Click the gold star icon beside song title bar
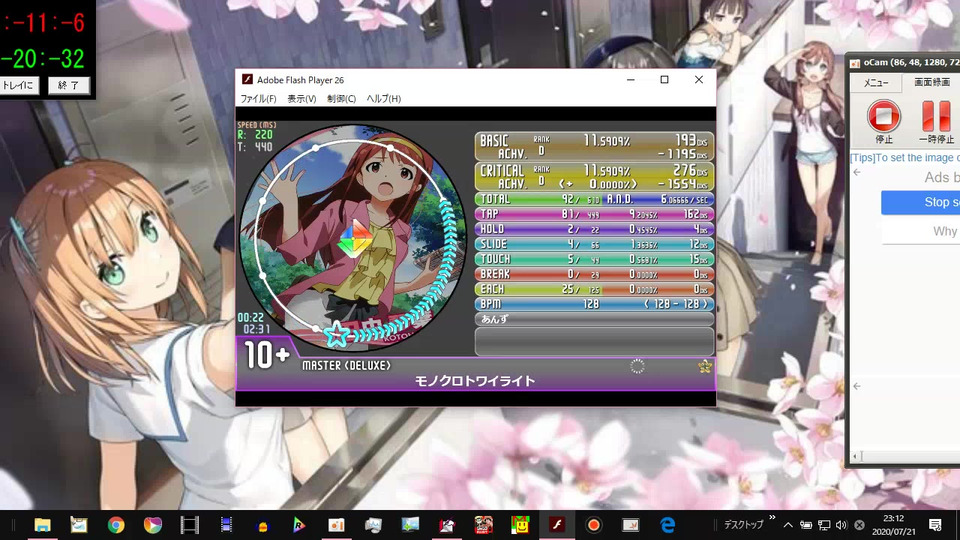The height and width of the screenshot is (540, 960). point(705,366)
